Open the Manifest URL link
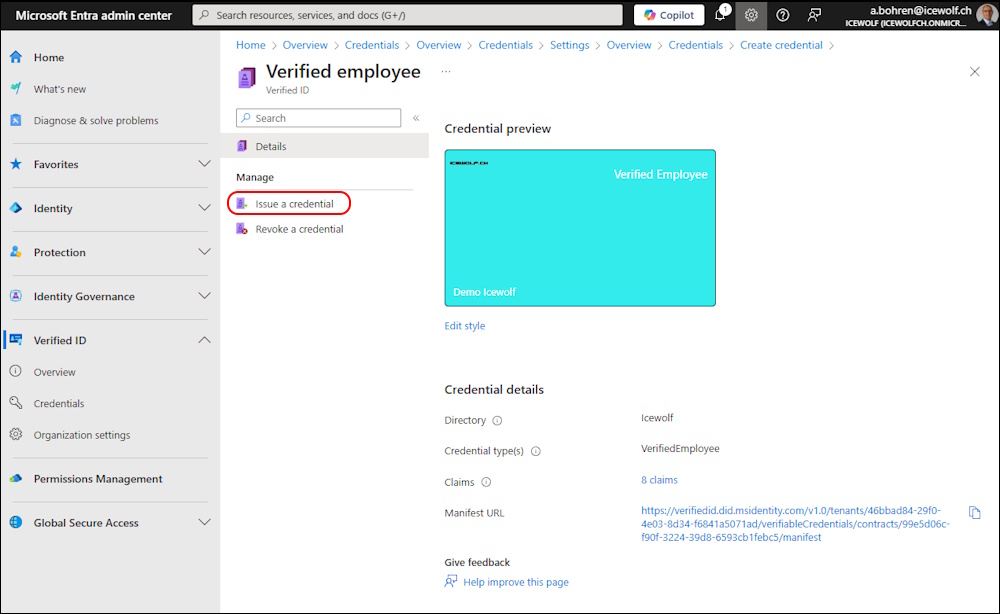The height and width of the screenshot is (614, 1000). pyautogui.click(x=795, y=524)
